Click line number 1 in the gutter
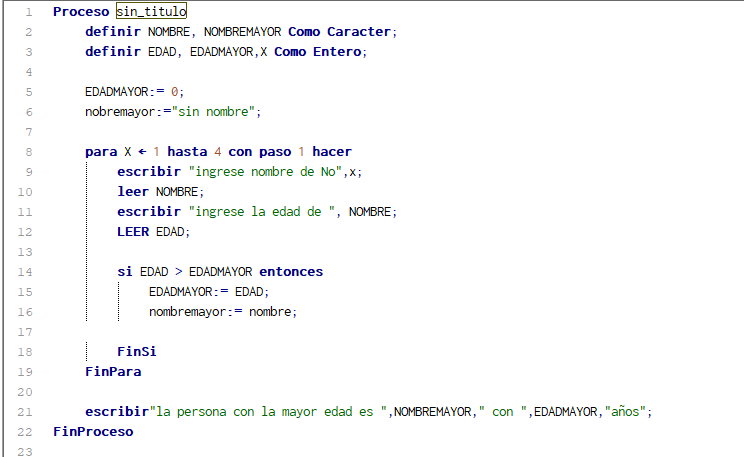The image size is (744, 457). point(29,12)
